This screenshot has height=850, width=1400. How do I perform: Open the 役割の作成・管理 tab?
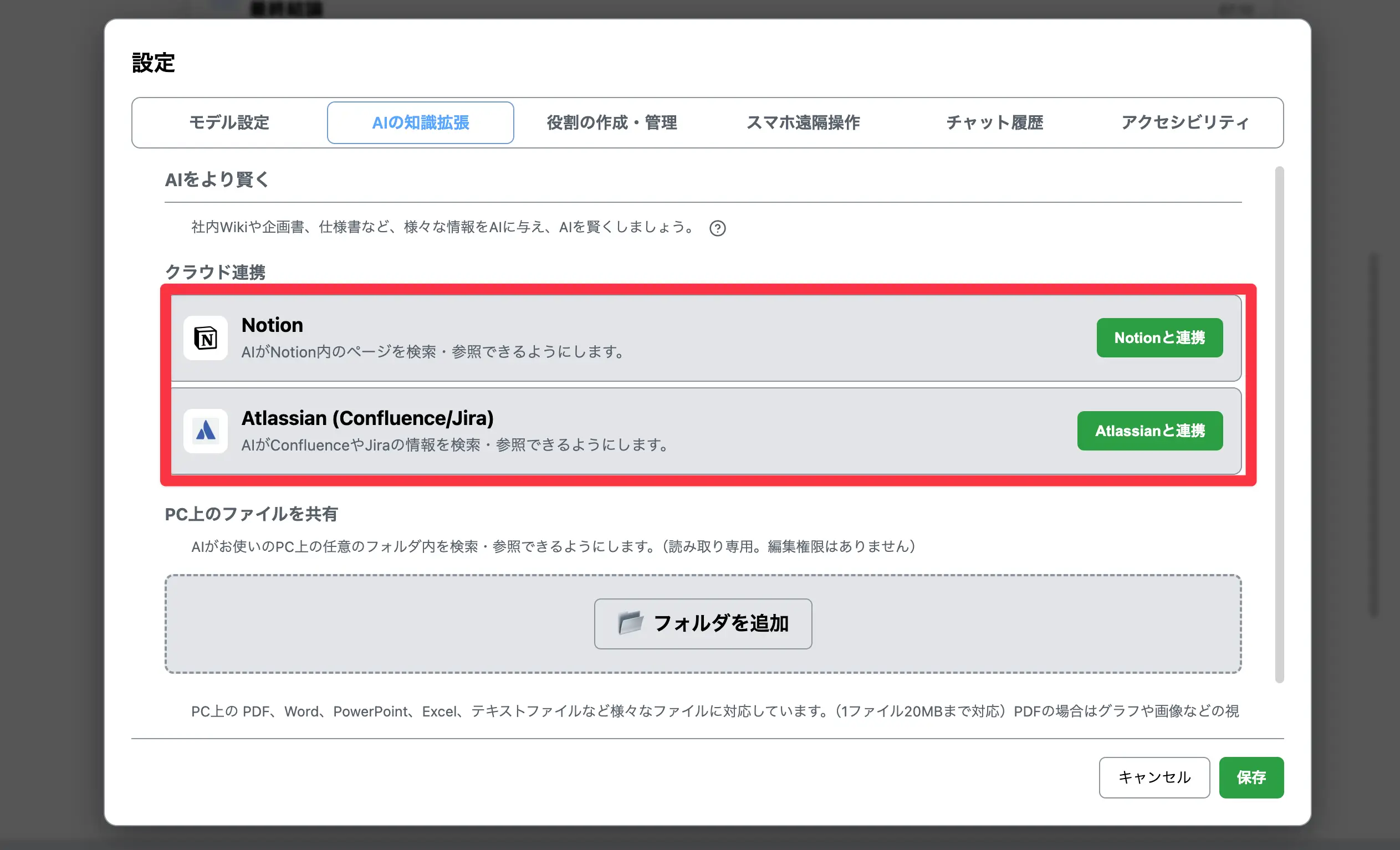612,122
